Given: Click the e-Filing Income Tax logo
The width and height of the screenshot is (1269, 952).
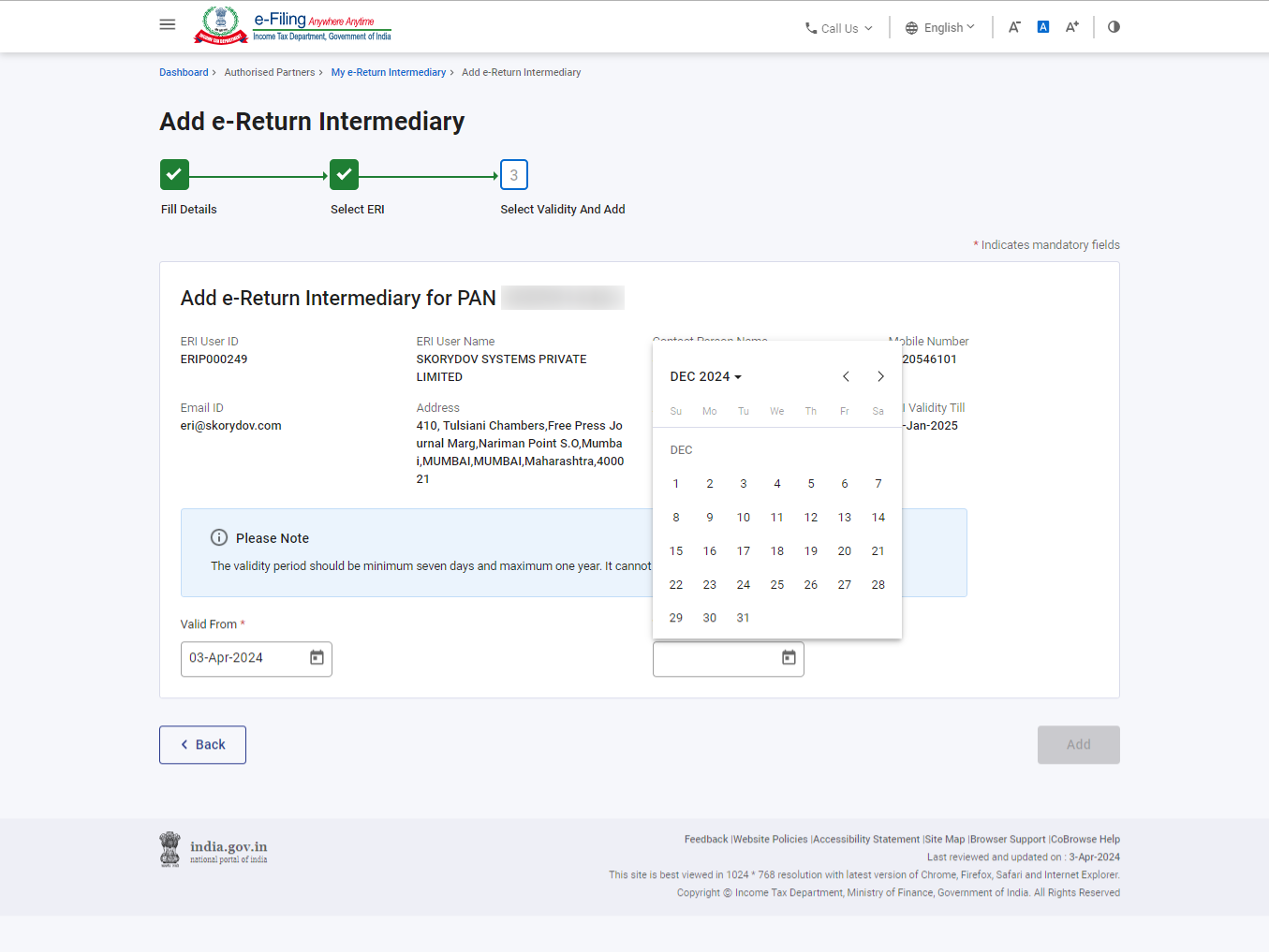Looking at the screenshot, I should pos(291,25).
